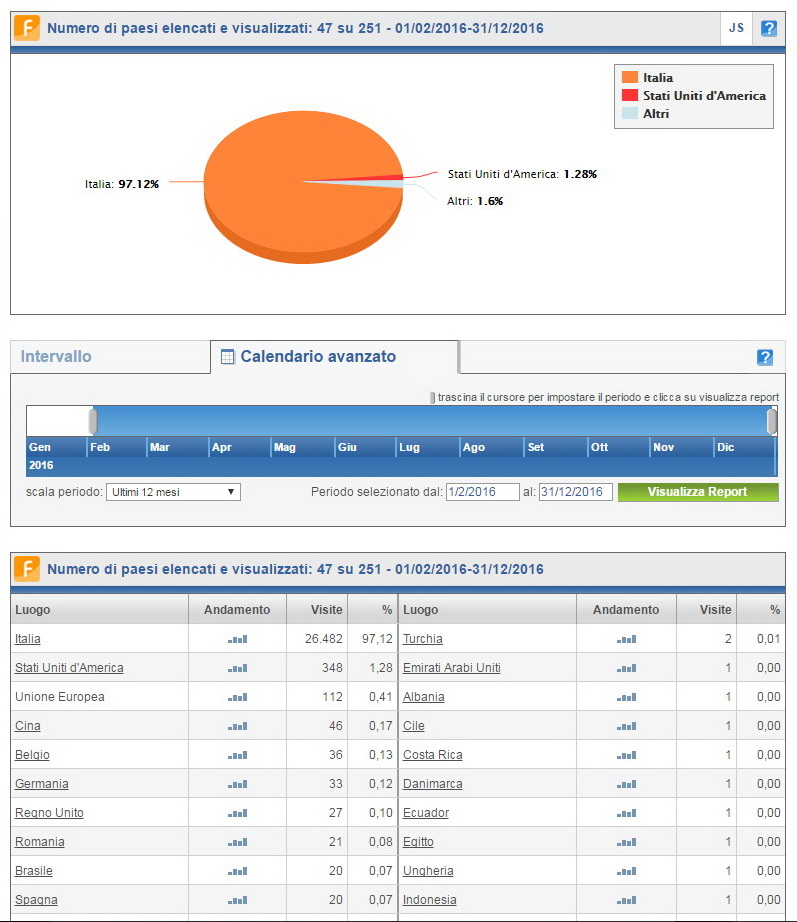Click the trend bars icon for Brasile
Viewport: 797px width, 922px height.
click(238, 871)
